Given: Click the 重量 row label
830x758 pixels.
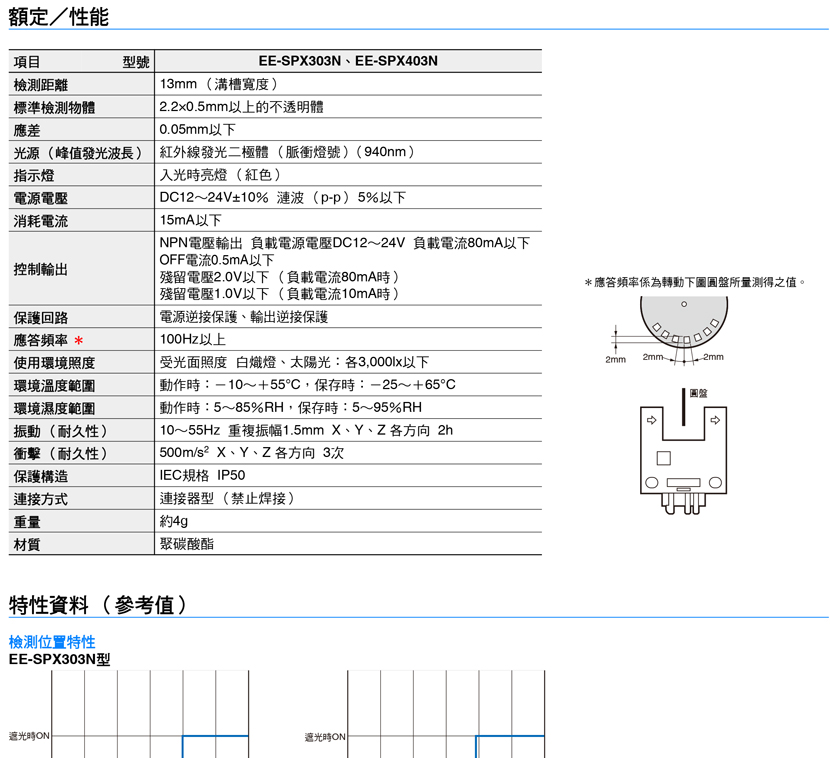Looking at the screenshot, I should tap(27, 522).
